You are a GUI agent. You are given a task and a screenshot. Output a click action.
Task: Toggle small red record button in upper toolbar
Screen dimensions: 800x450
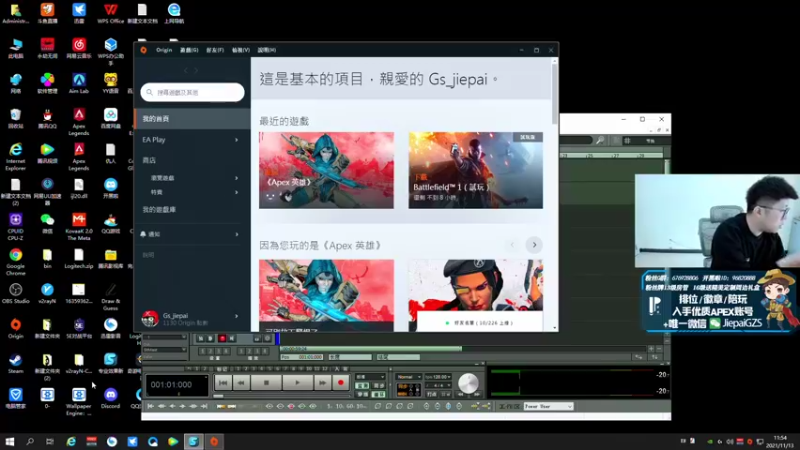(x=222, y=338)
